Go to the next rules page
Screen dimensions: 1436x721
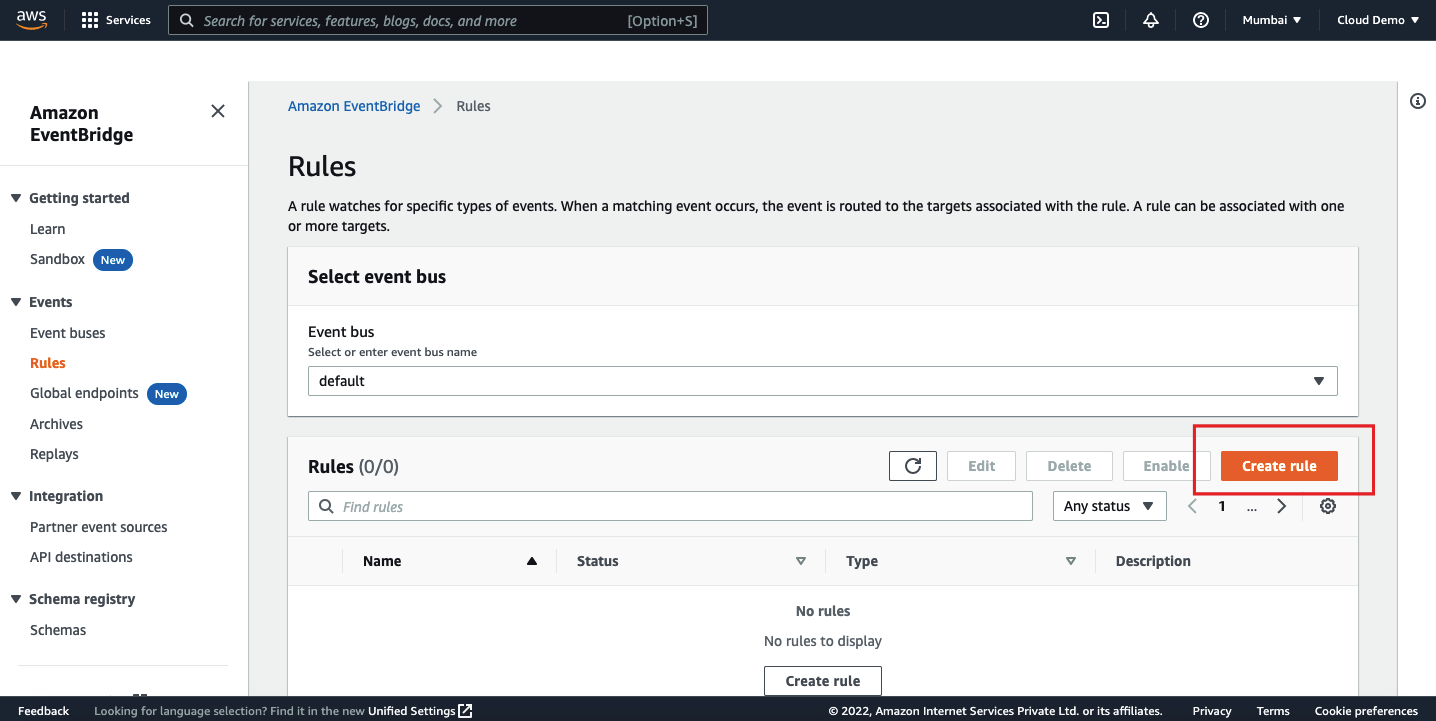(x=1282, y=506)
